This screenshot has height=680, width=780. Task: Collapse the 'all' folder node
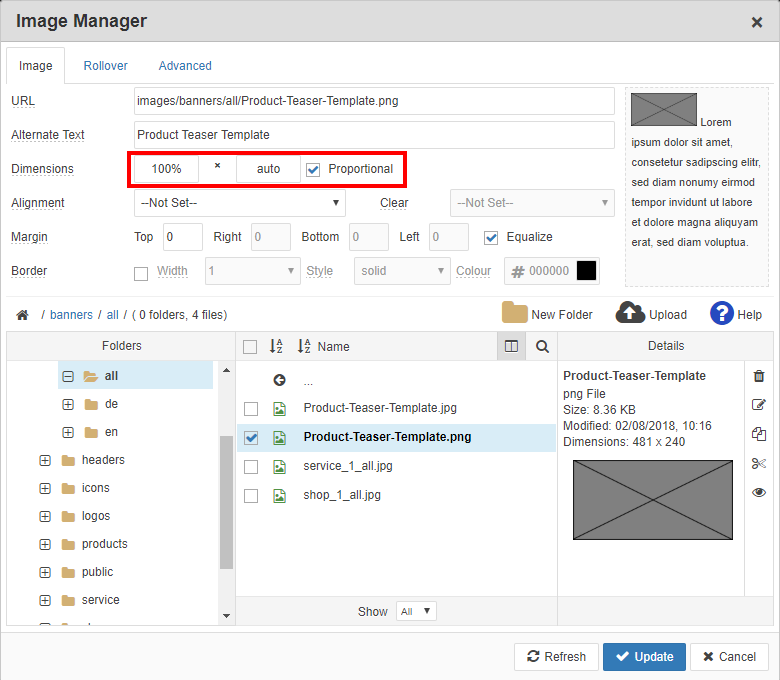click(x=68, y=376)
